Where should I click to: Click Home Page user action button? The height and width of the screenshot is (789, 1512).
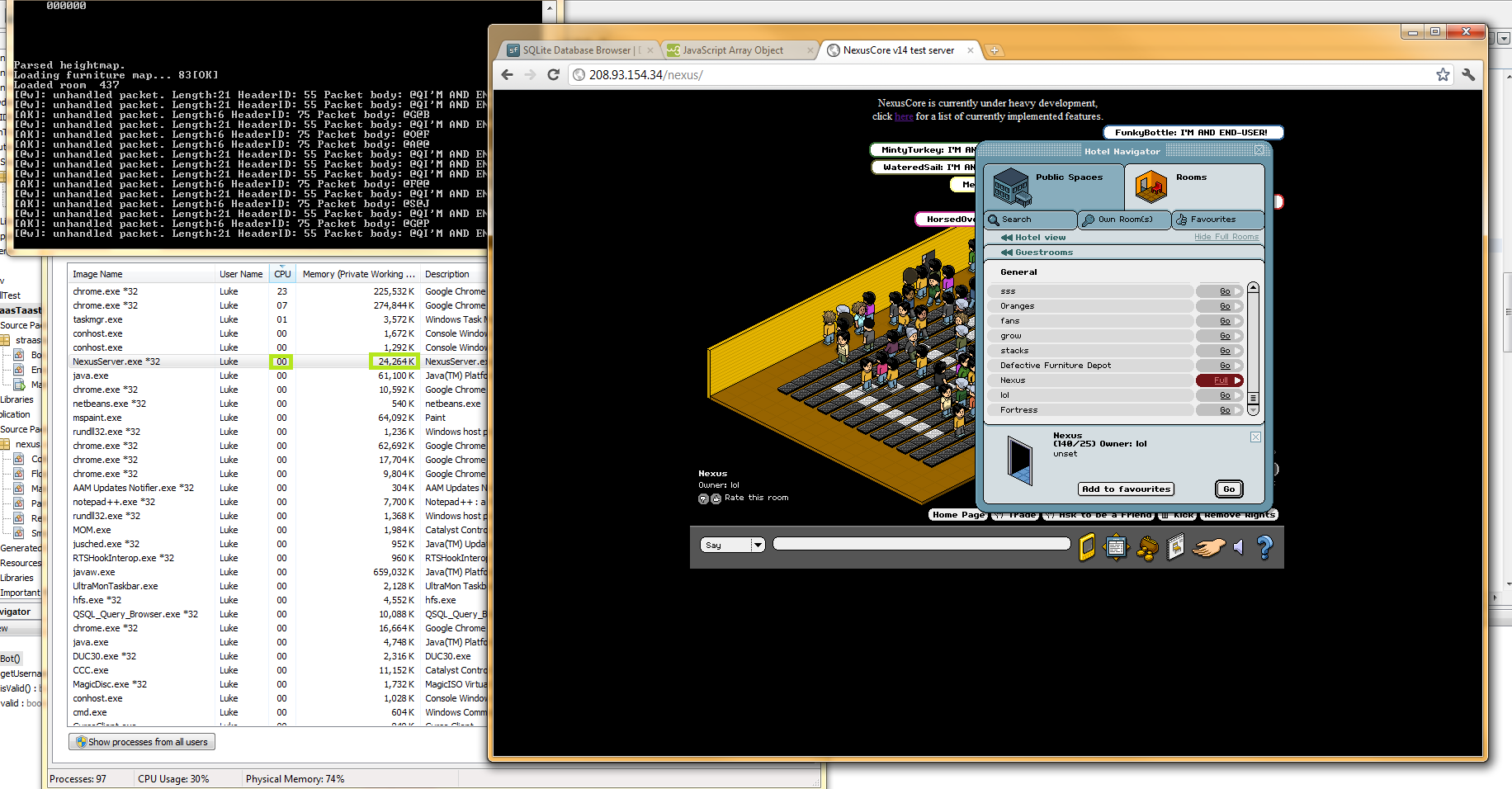[x=958, y=515]
